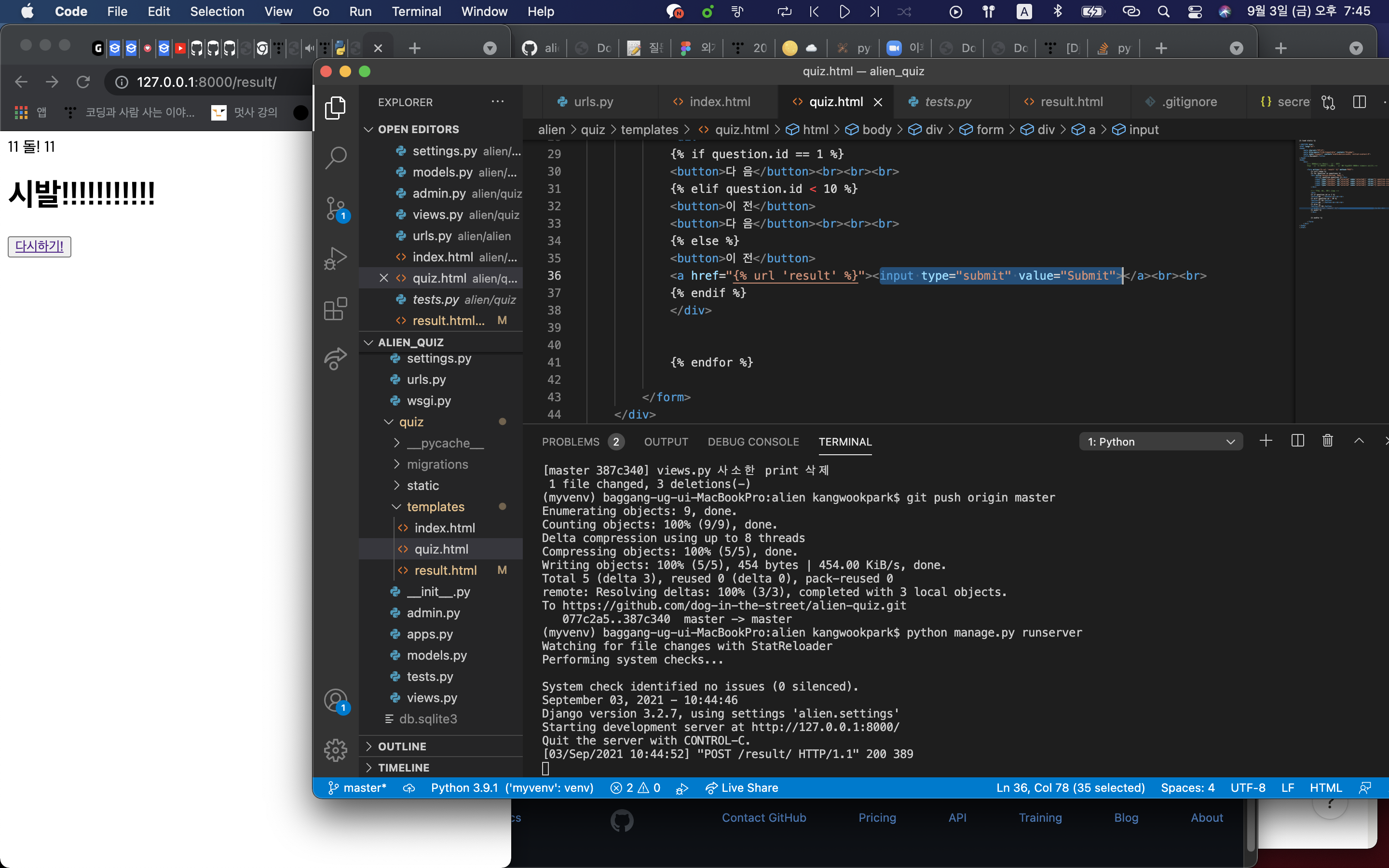The image size is (1389, 868).
Task: Open macOS Control Center toggle icon
Action: click(1195, 12)
